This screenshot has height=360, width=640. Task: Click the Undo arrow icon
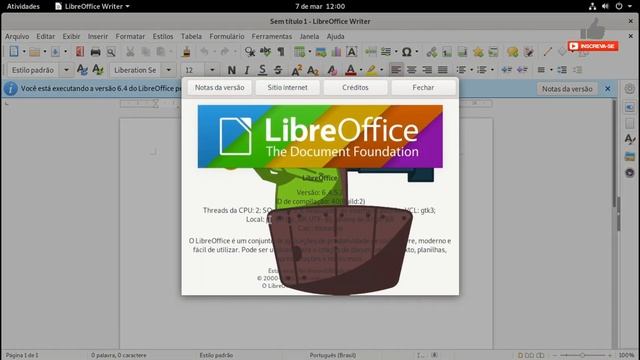pos(204,52)
